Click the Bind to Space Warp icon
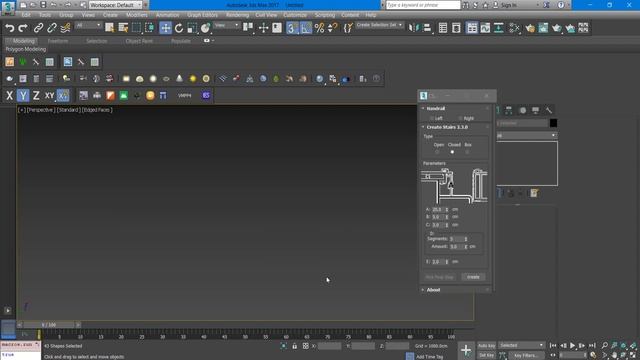This screenshot has width=640, height=360. coord(65,28)
